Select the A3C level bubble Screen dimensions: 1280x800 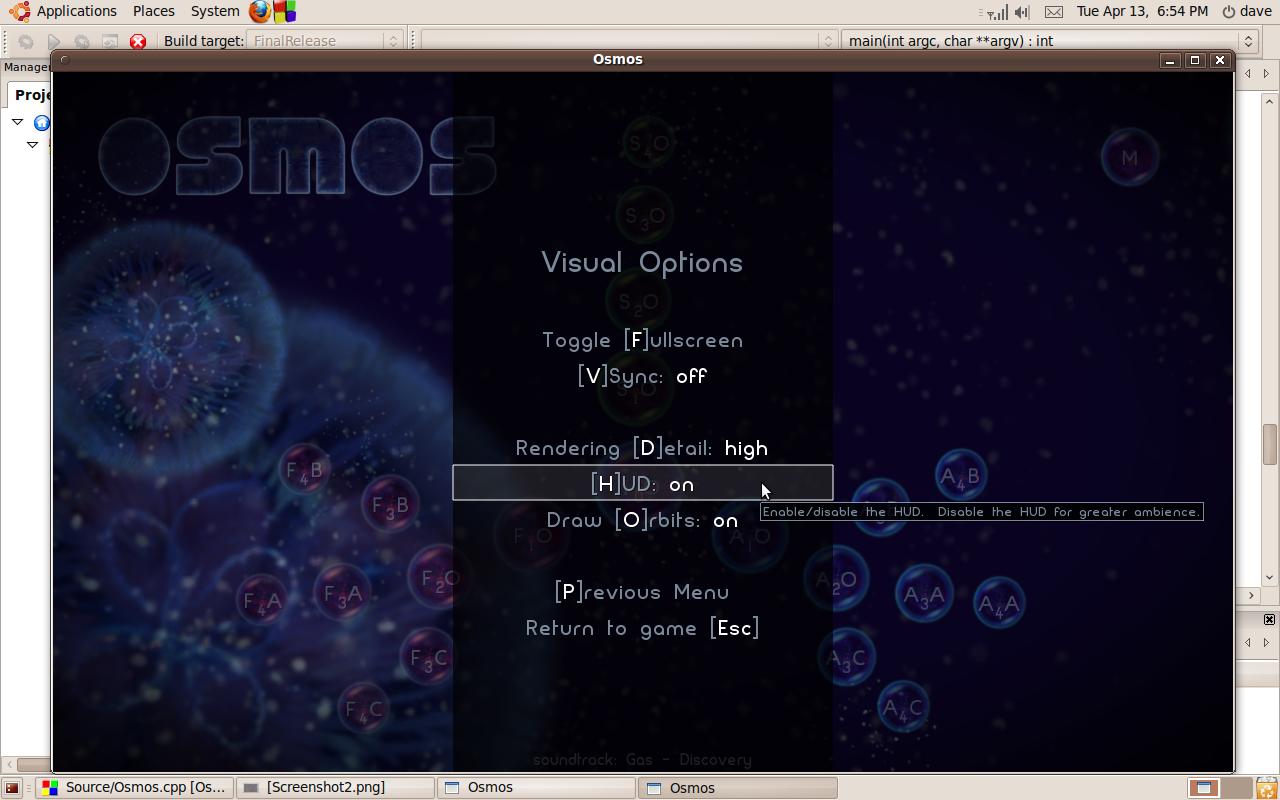847,658
